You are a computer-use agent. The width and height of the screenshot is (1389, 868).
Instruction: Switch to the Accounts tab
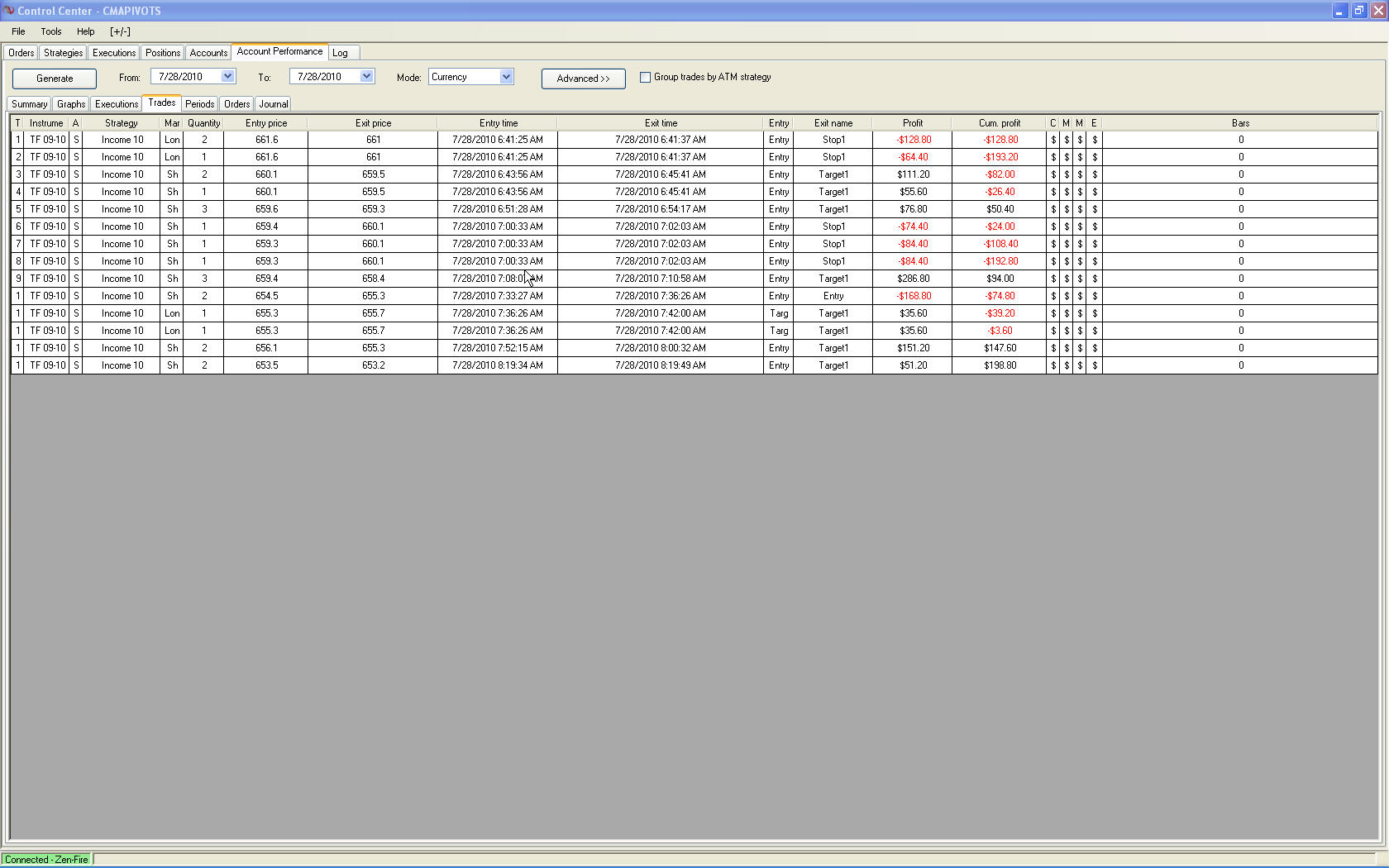click(208, 53)
